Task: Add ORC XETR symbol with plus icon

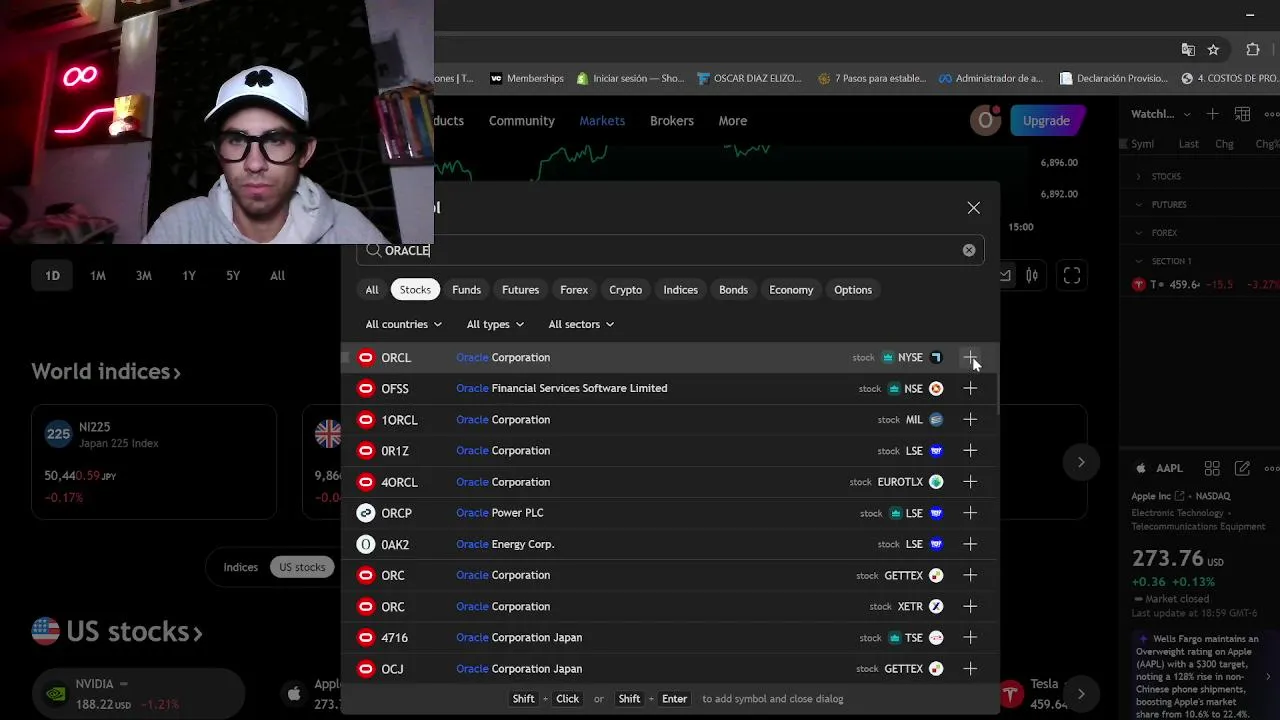Action: pos(970,606)
